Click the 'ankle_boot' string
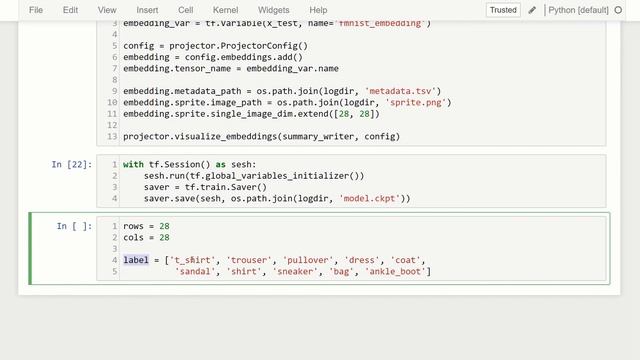640x360 pixels. (395, 271)
